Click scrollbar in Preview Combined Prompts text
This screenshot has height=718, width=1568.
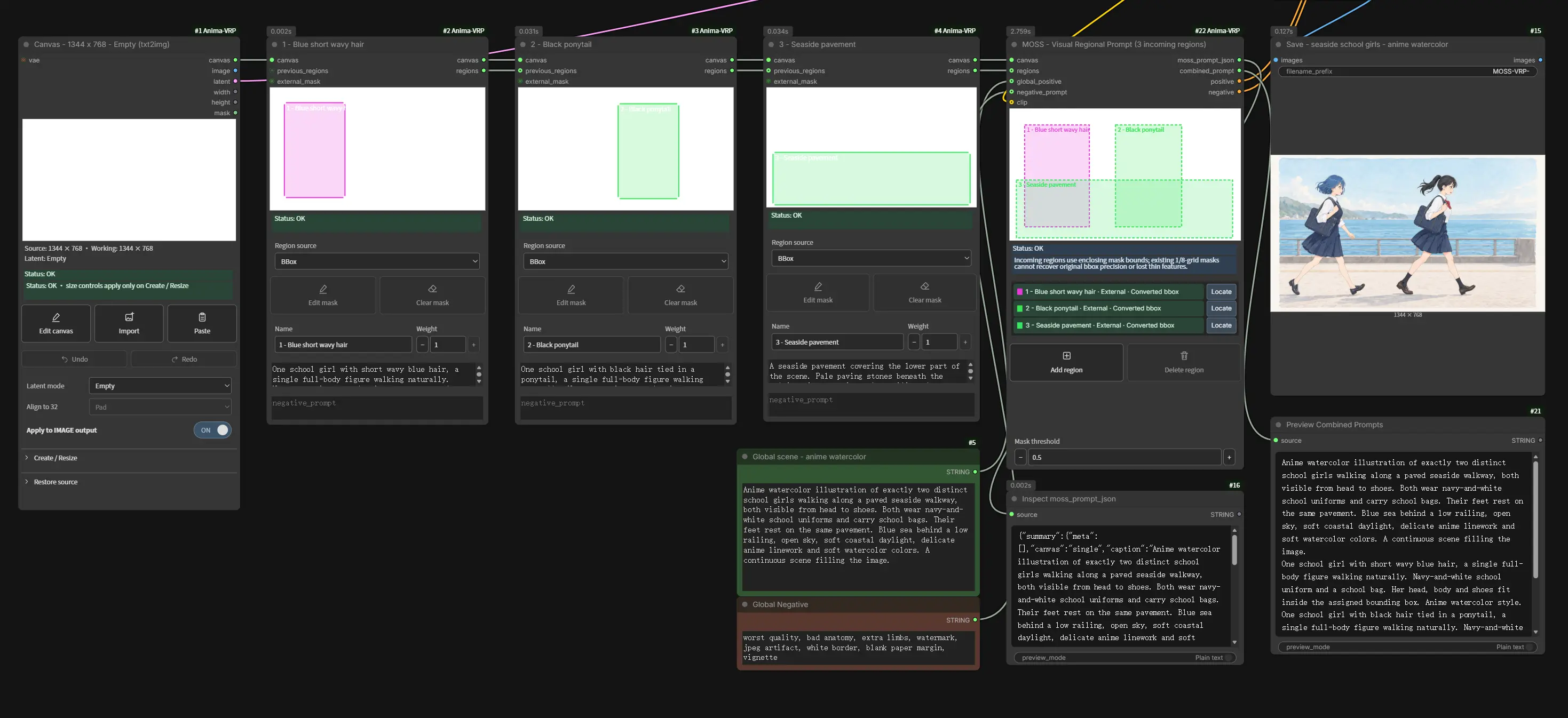[x=1535, y=520]
